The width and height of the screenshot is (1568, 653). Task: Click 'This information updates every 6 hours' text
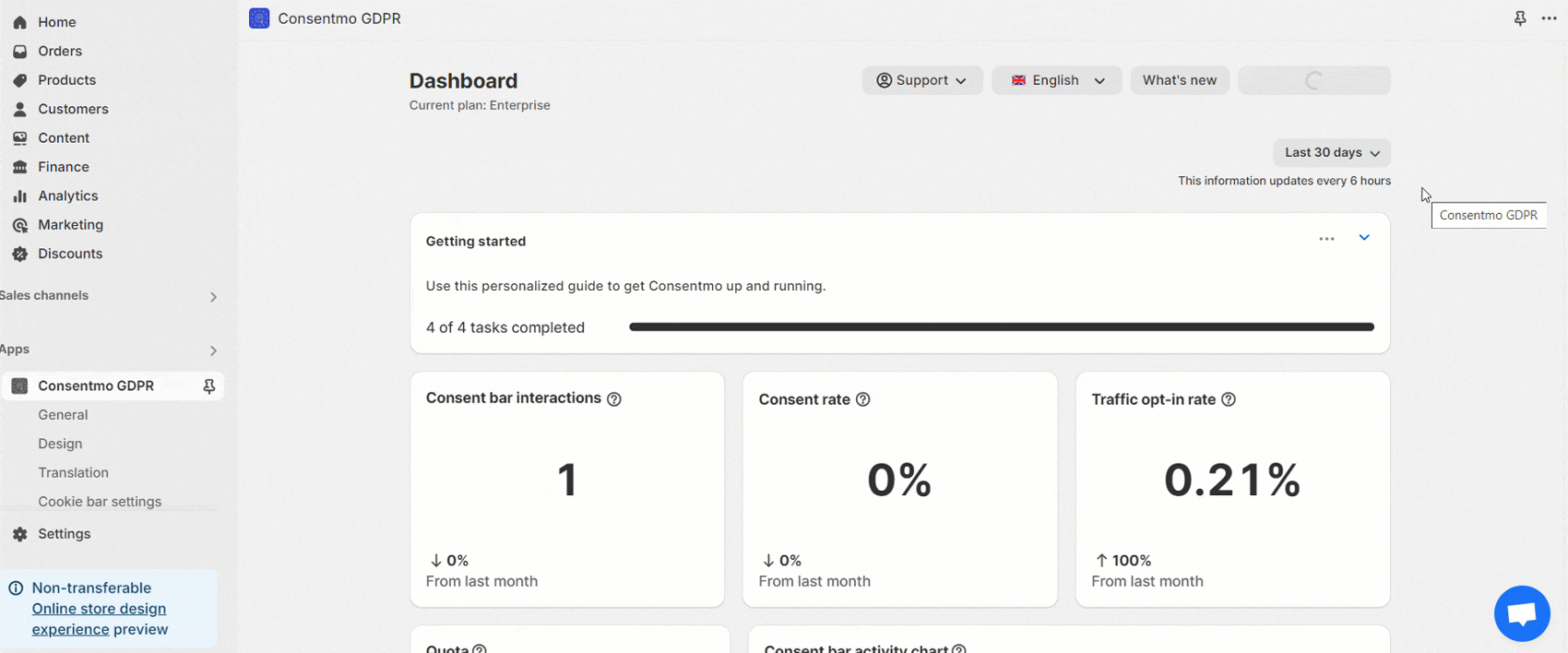[1284, 181]
